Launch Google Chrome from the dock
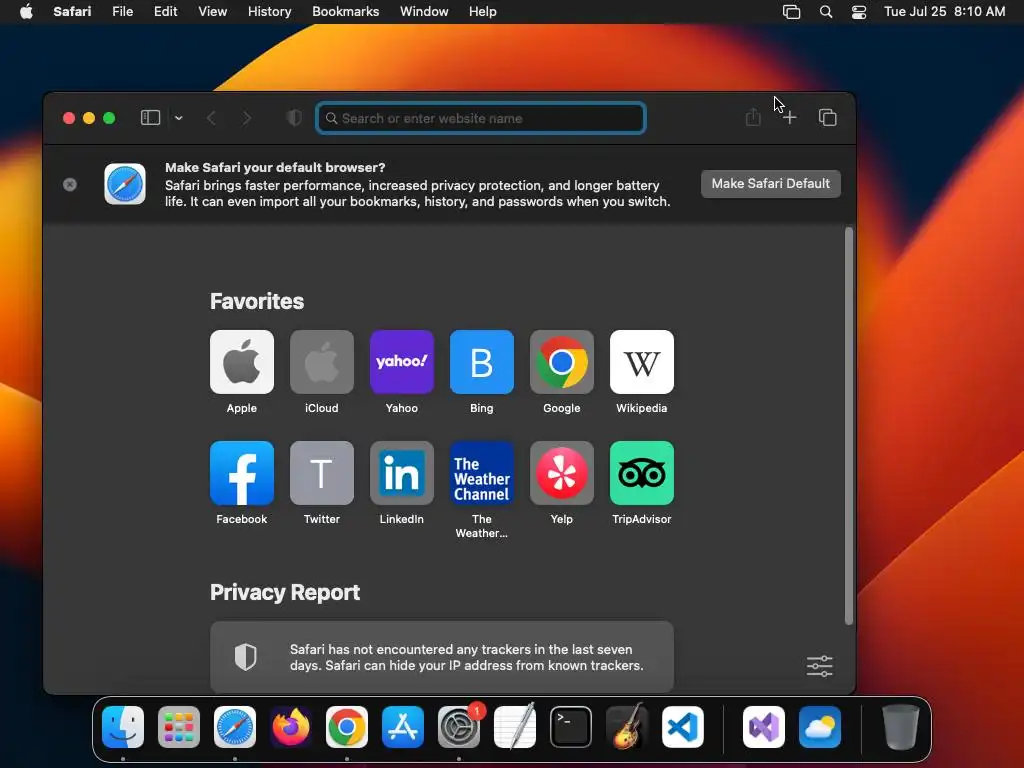The width and height of the screenshot is (1024, 768). (347, 727)
